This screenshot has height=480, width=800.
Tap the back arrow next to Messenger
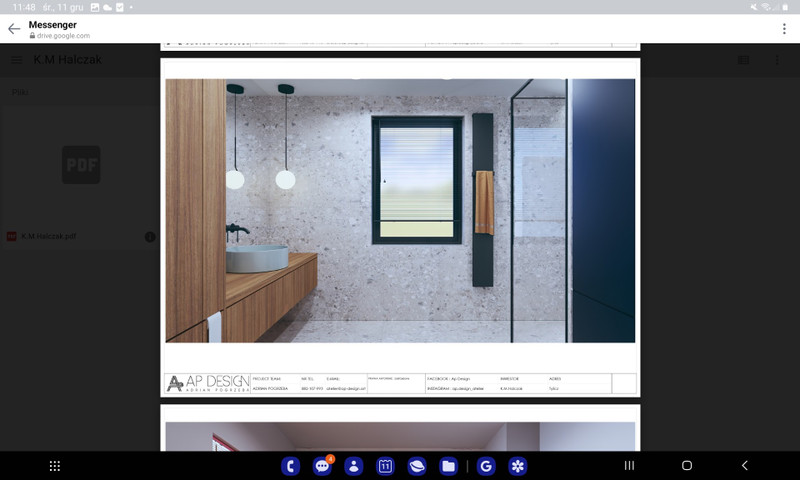click(x=14, y=29)
